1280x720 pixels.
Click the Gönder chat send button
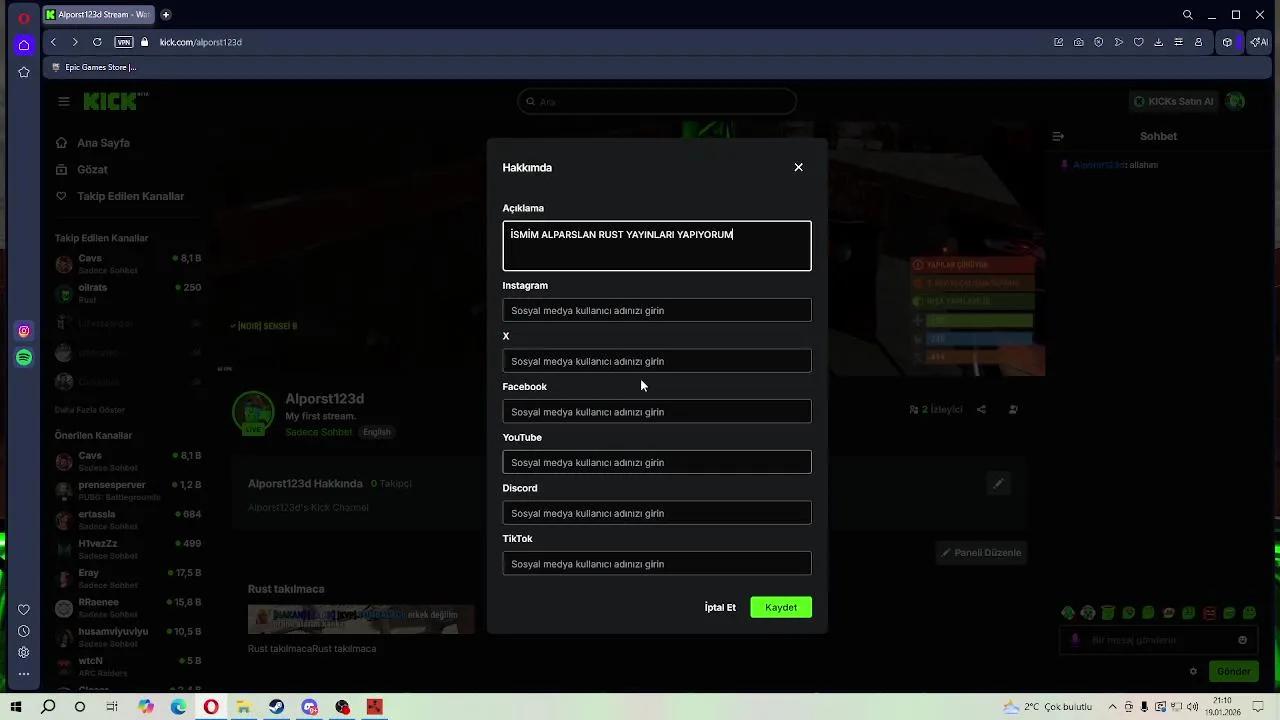coord(1232,671)
